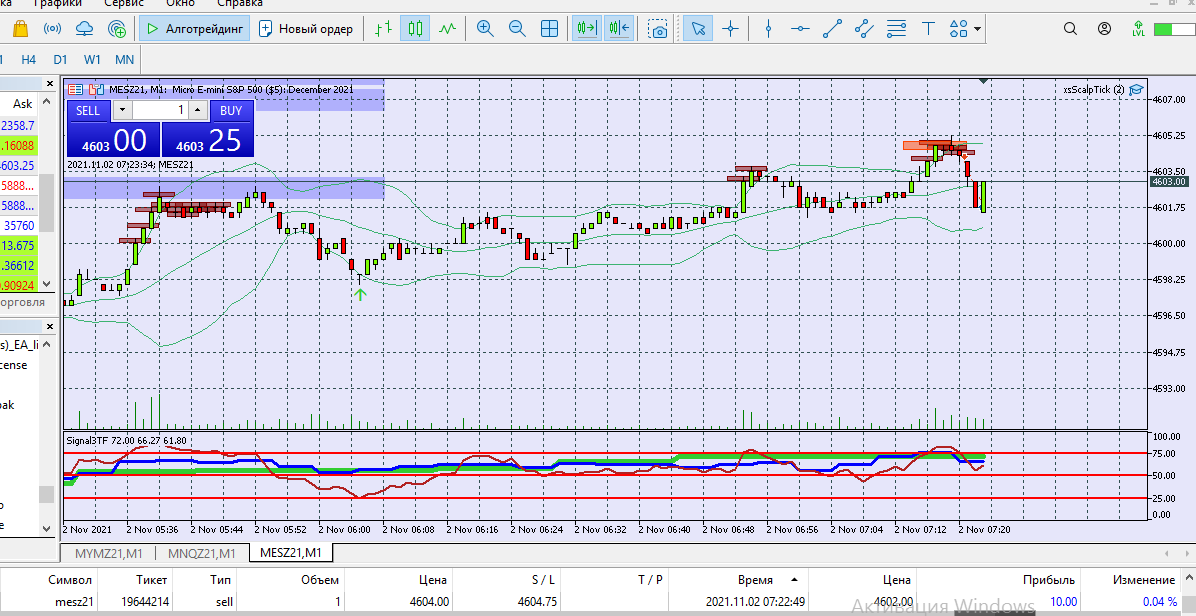The image size is (1196, 616).
Task: Select the crosshair tool
Action: coord(731,29)
